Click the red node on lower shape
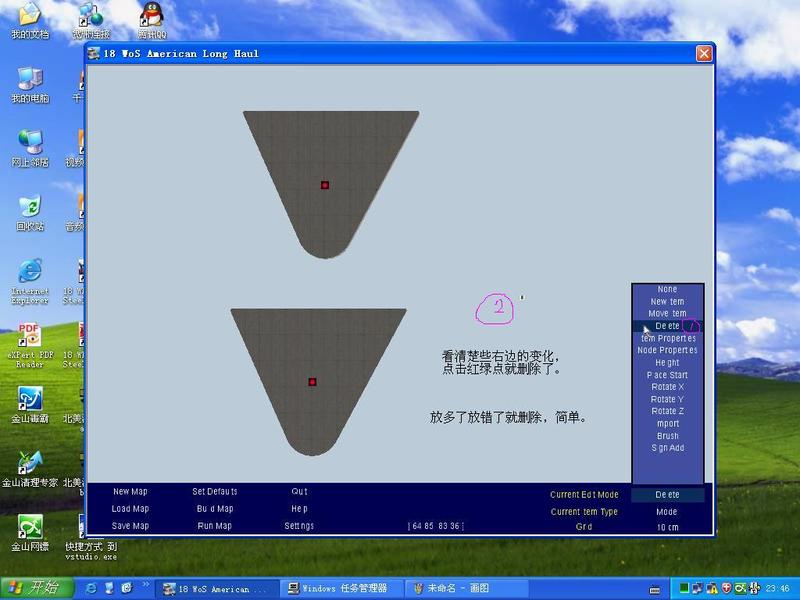Screen dimensions: 800x600 (x=313, y=382)
